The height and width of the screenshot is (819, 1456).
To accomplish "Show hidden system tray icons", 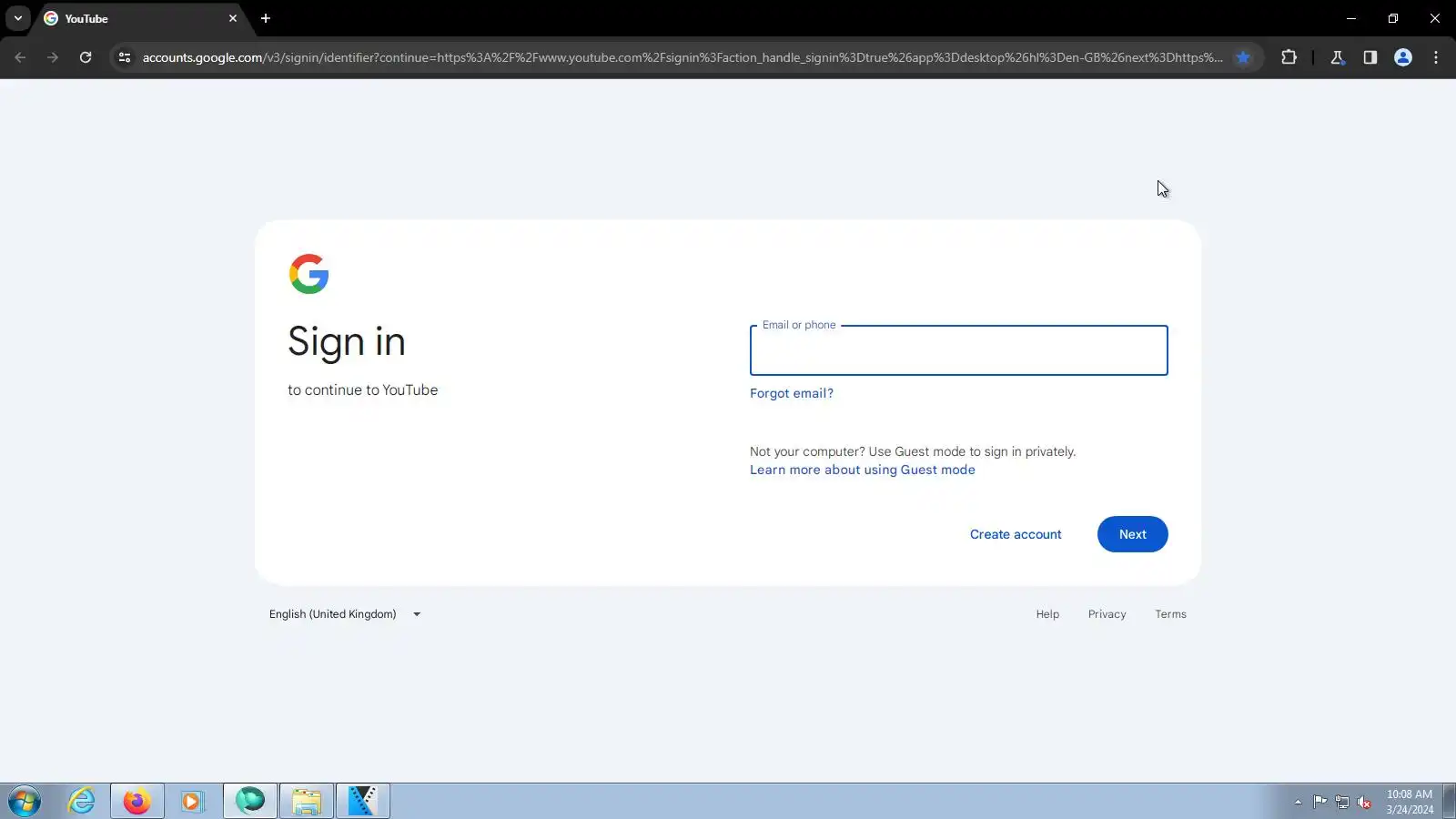I will (x=1298, y=802).
